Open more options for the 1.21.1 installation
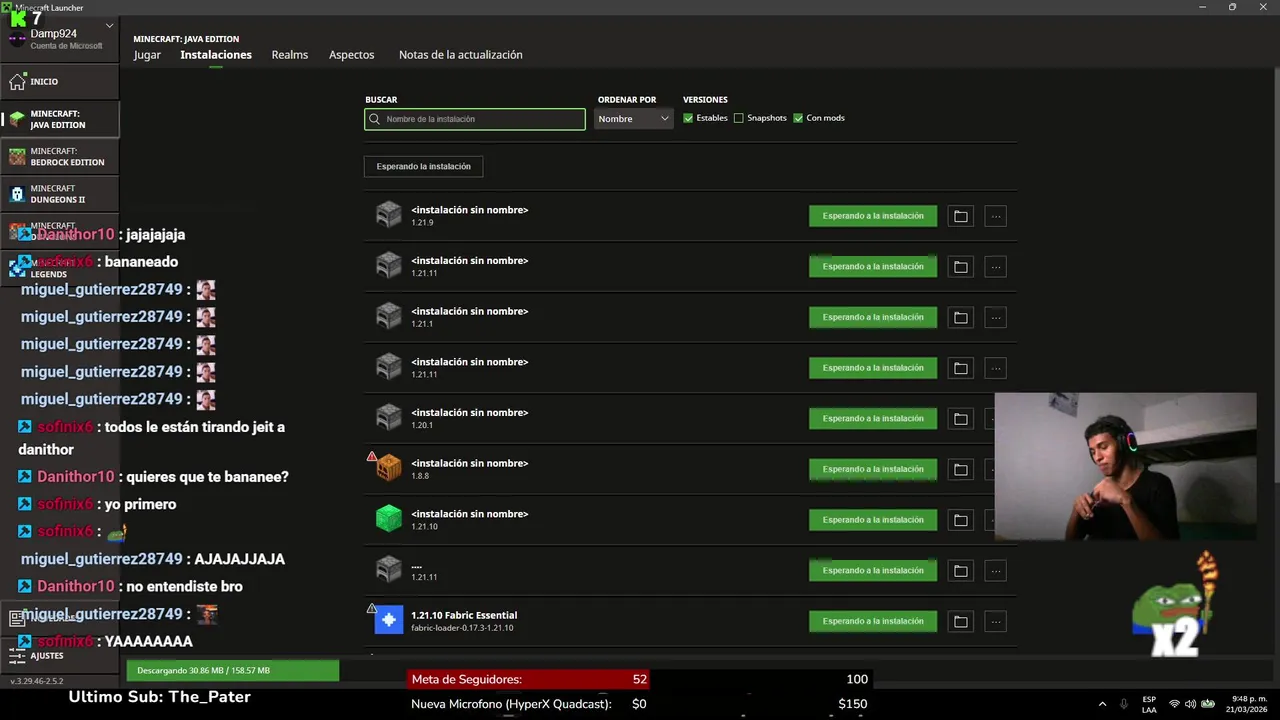This screenshot has height=720, width=1280. 995,317
